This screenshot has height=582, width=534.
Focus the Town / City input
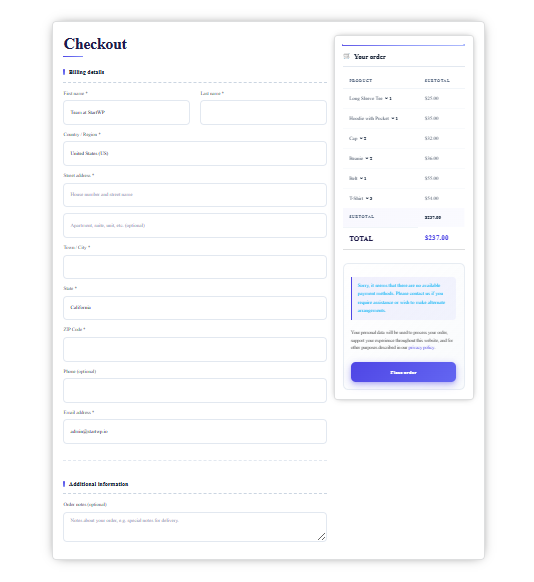(195, 267)
